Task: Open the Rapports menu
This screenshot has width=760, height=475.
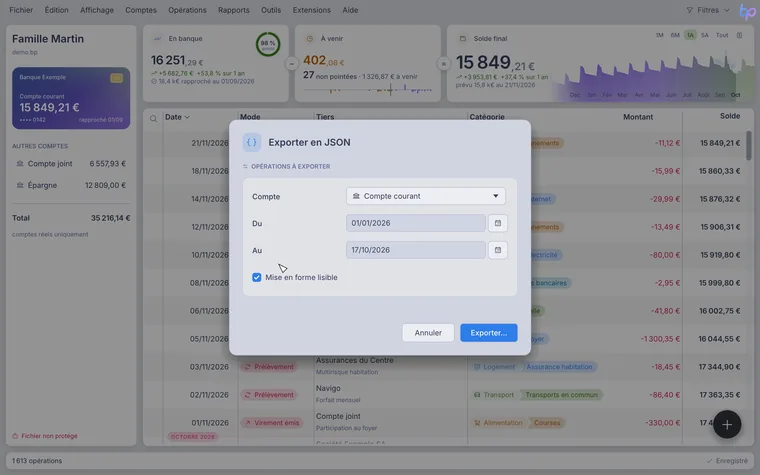Action: tap(234, 10)
